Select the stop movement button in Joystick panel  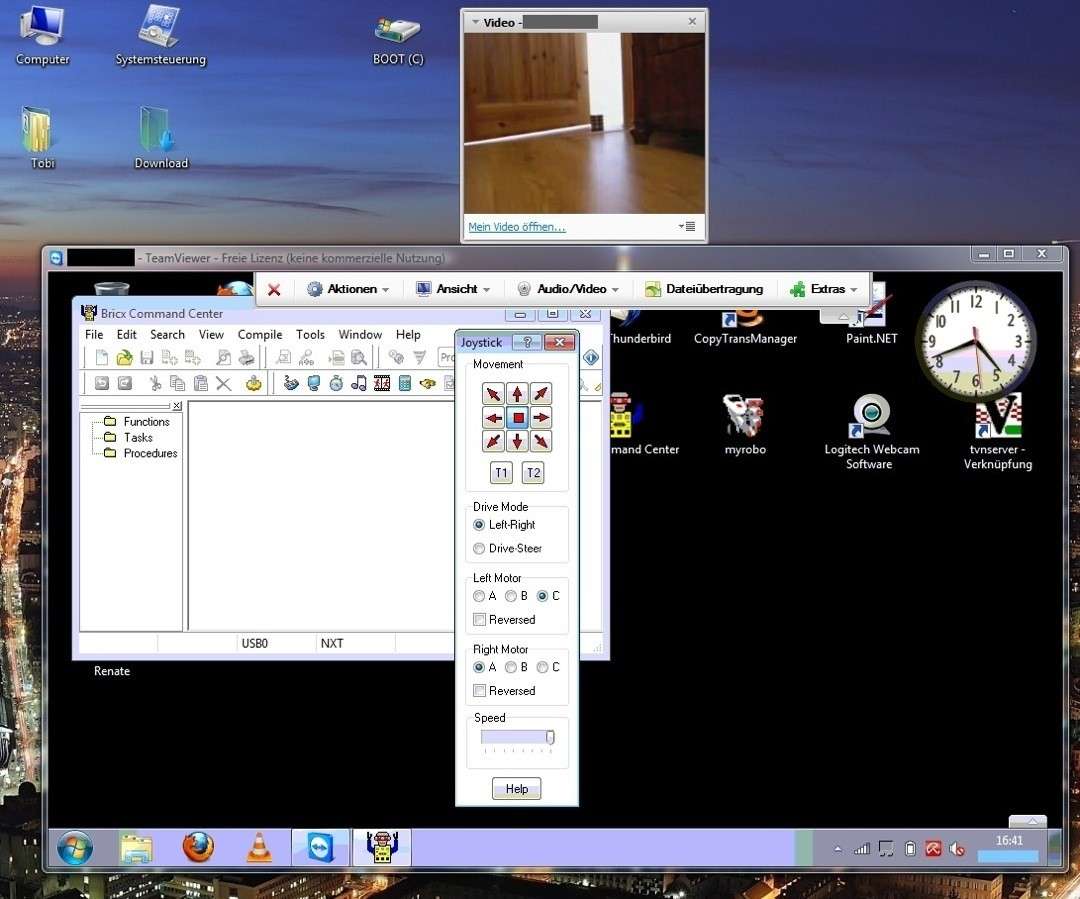516,417
